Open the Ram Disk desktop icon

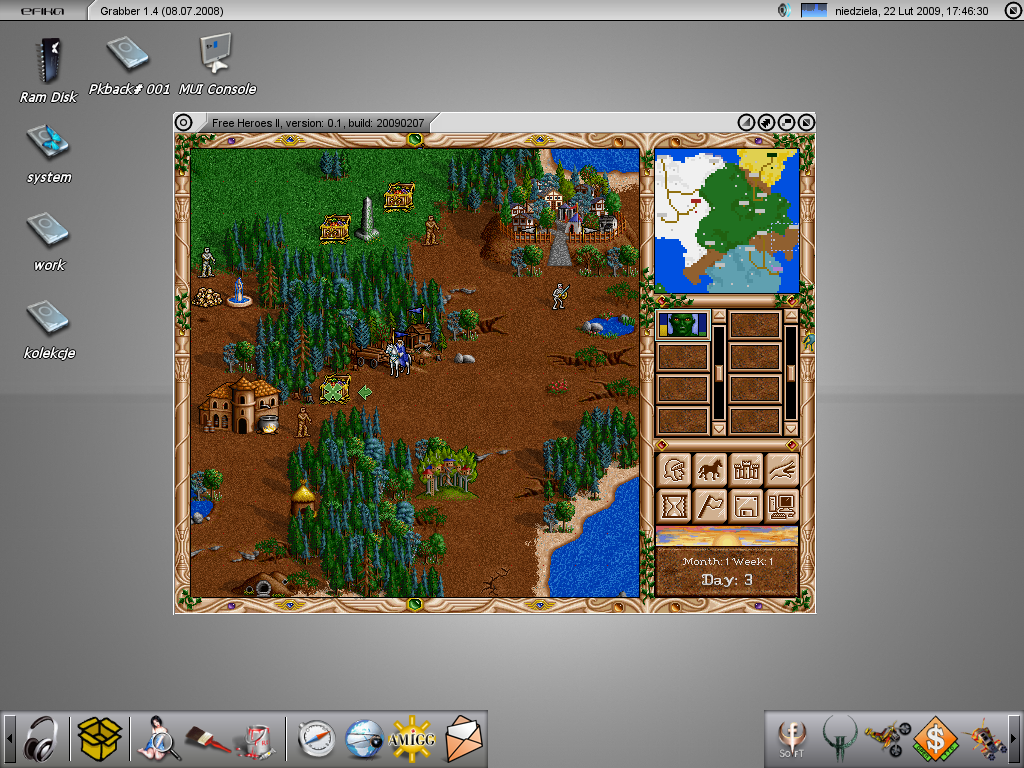48,71
